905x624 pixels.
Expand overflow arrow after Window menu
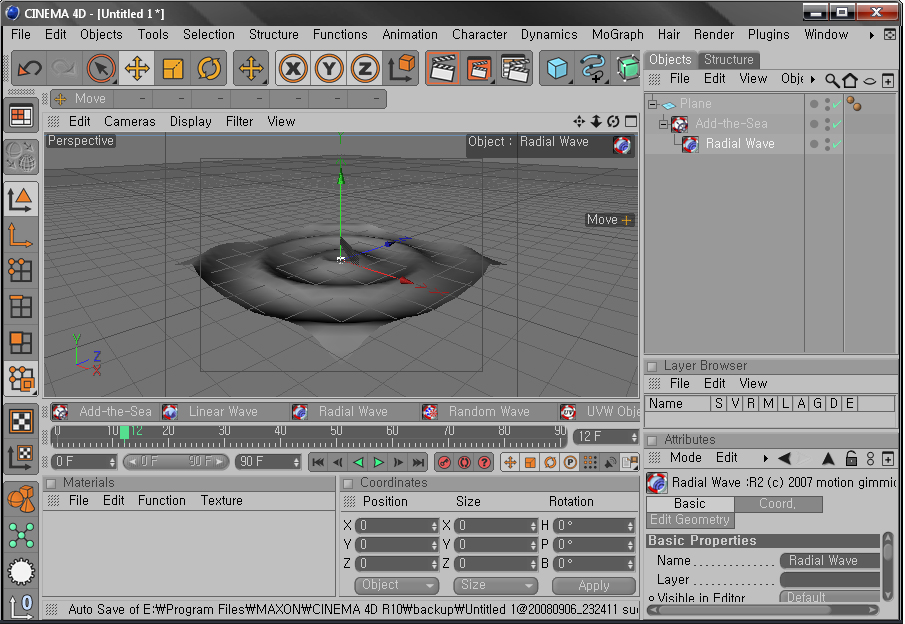click(871, 35)
